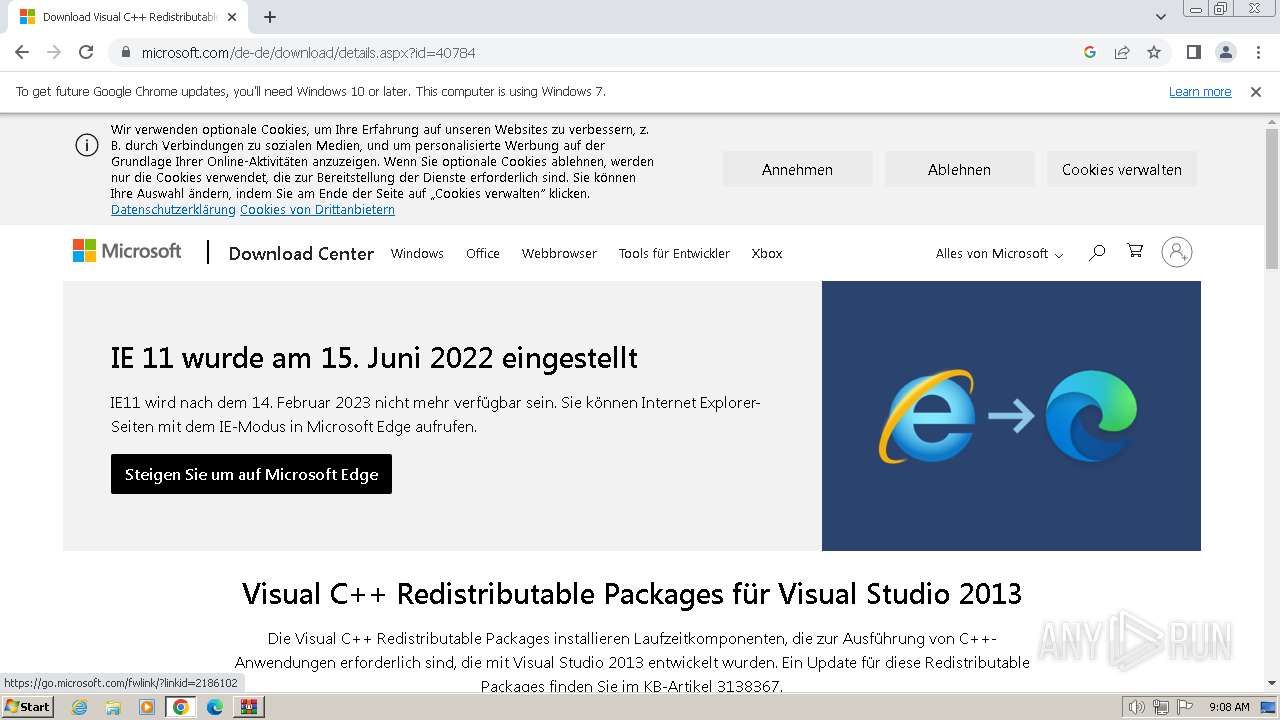This screenshot has height=720, width=1280.
Task: Open the Cookies von Drittanbietern link
Action: 317,210
